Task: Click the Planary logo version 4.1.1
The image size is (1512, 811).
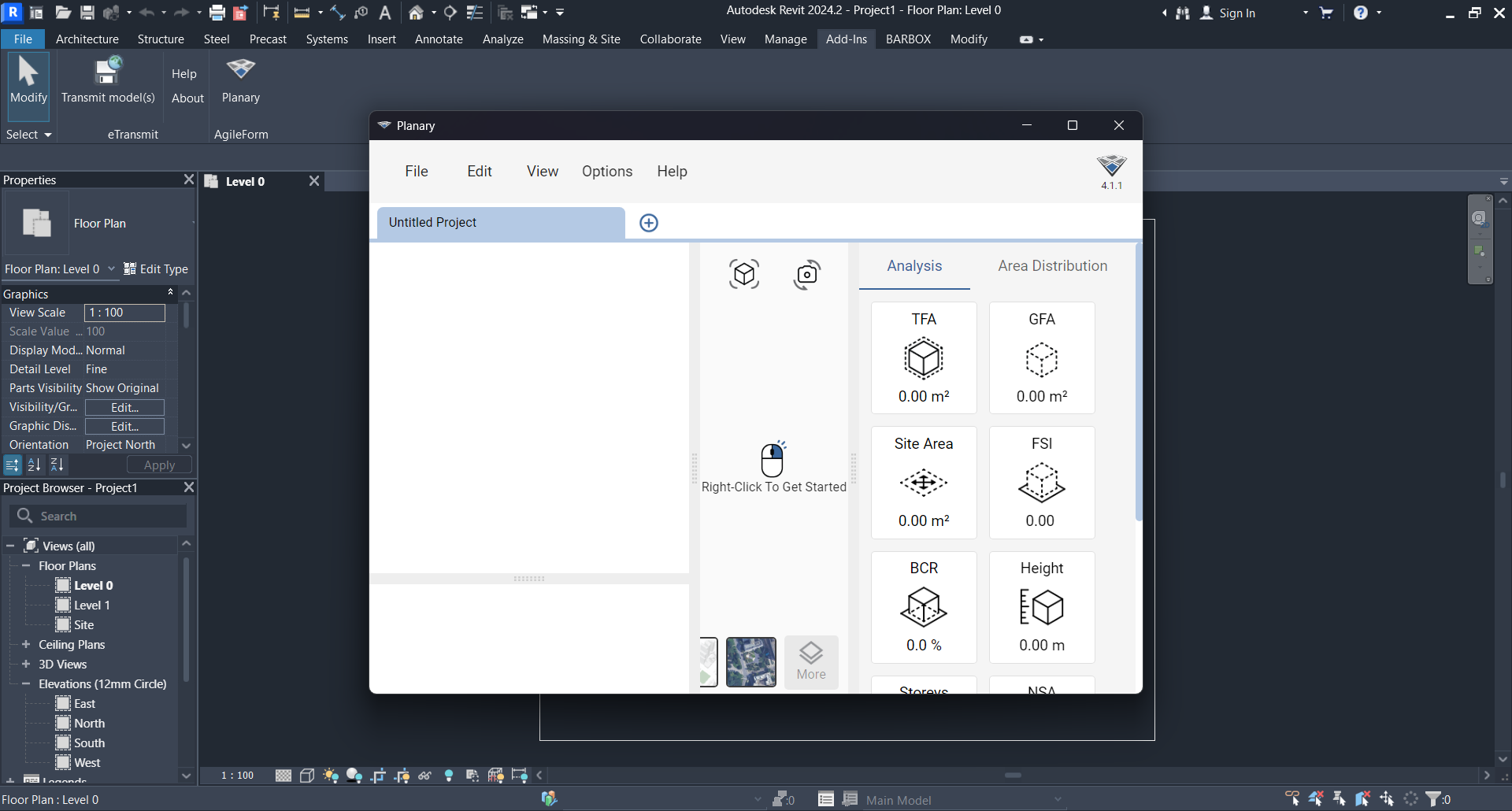Action: pos(1112,172)
